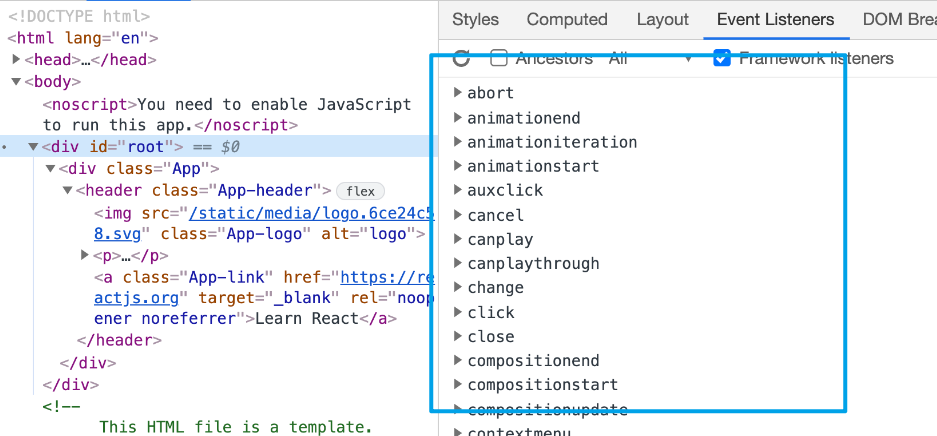Collapse the body element node

(16, 82)
